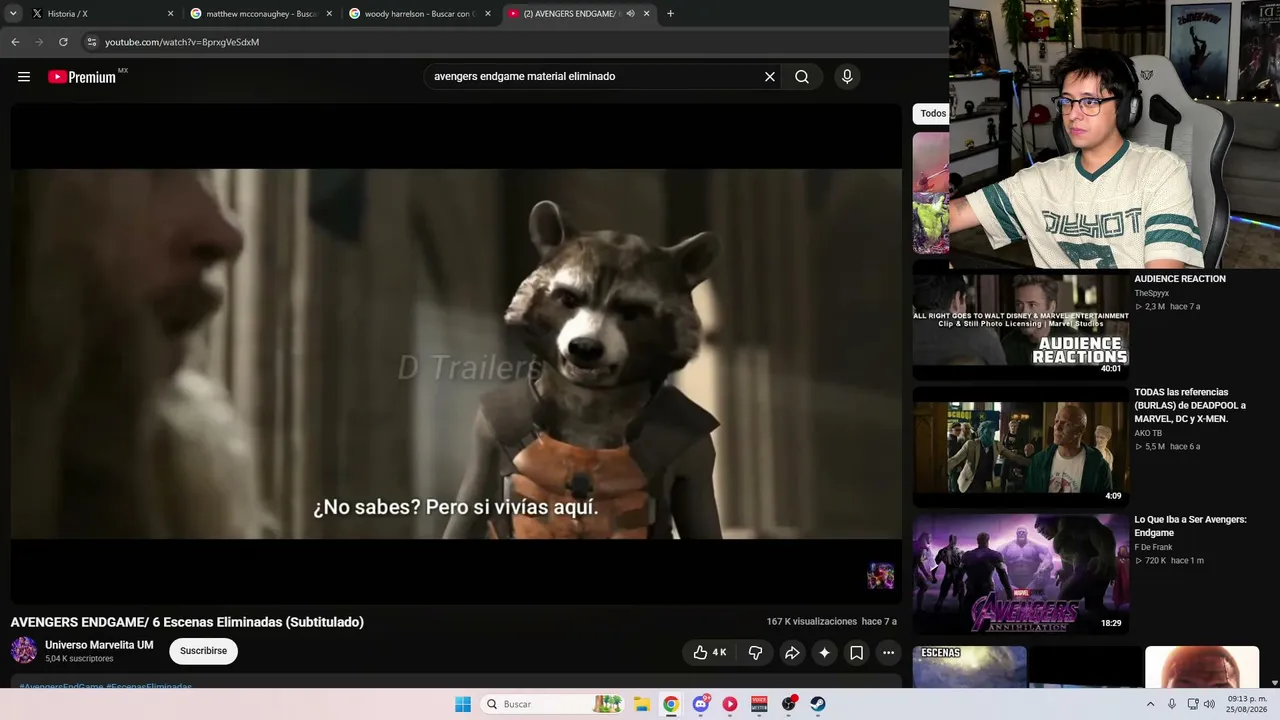The height and width of the screenshot is (720, 1280).
Task: Select the Todos filter chip
Action: (933, 114)
